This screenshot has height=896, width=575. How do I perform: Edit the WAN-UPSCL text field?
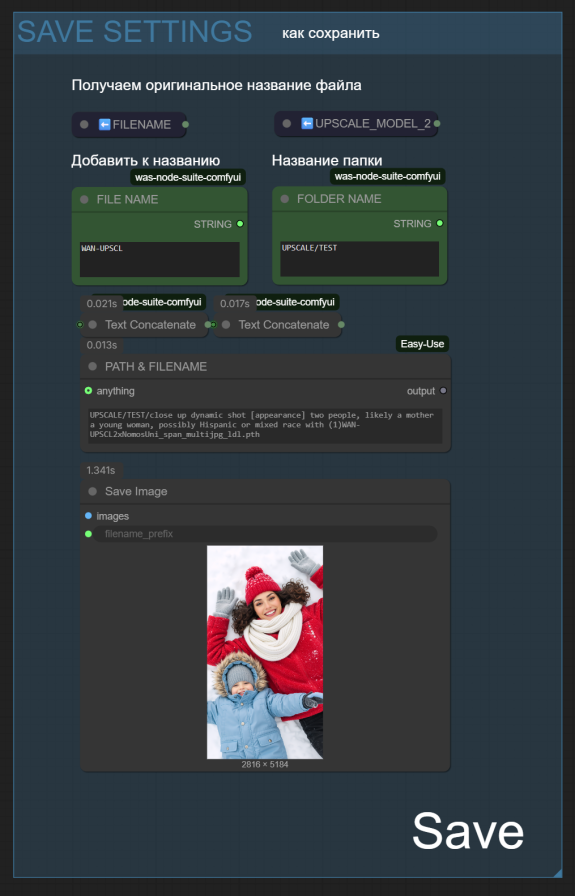click(159, 259)
